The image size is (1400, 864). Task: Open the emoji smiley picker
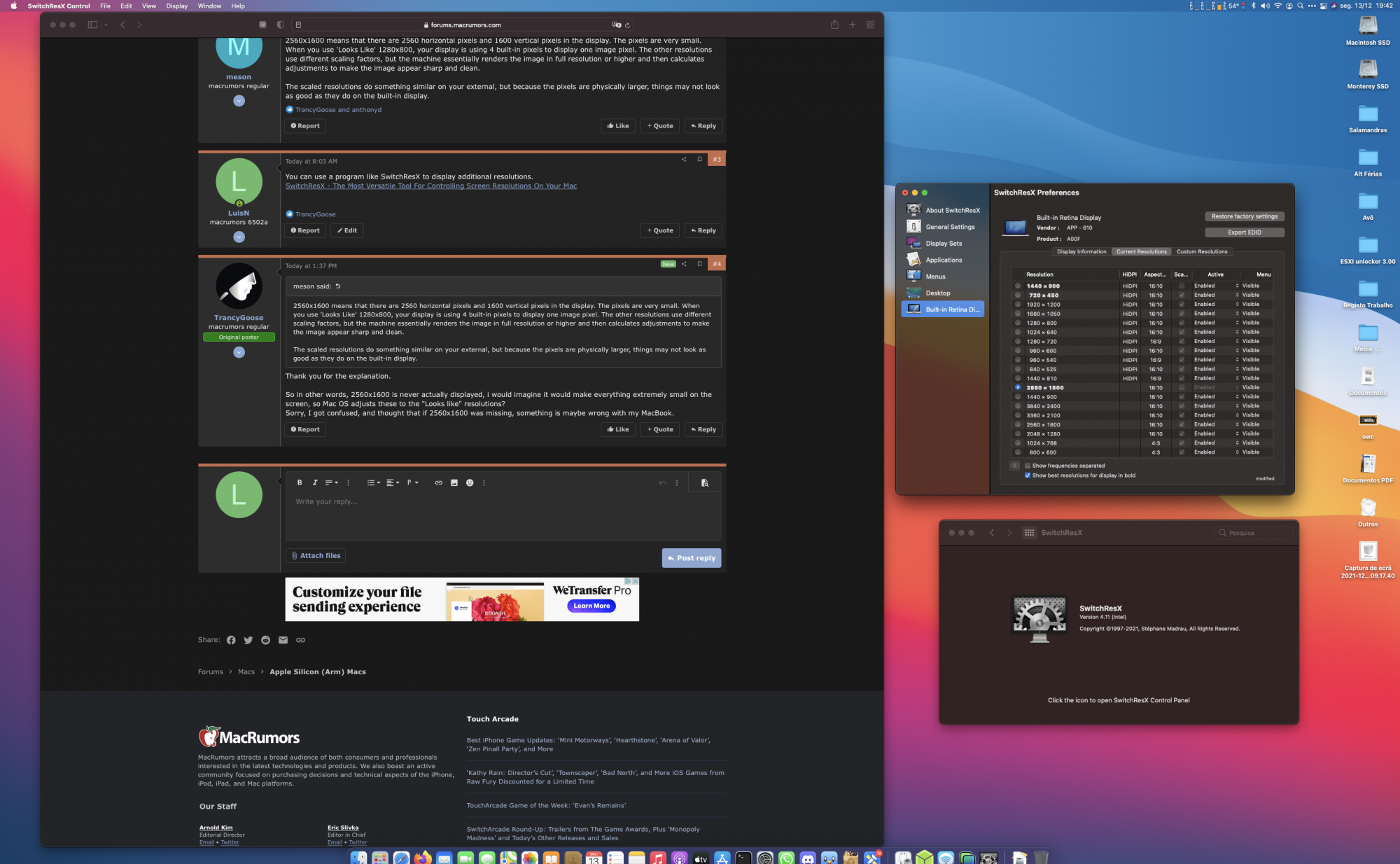[x=470, y=482]
